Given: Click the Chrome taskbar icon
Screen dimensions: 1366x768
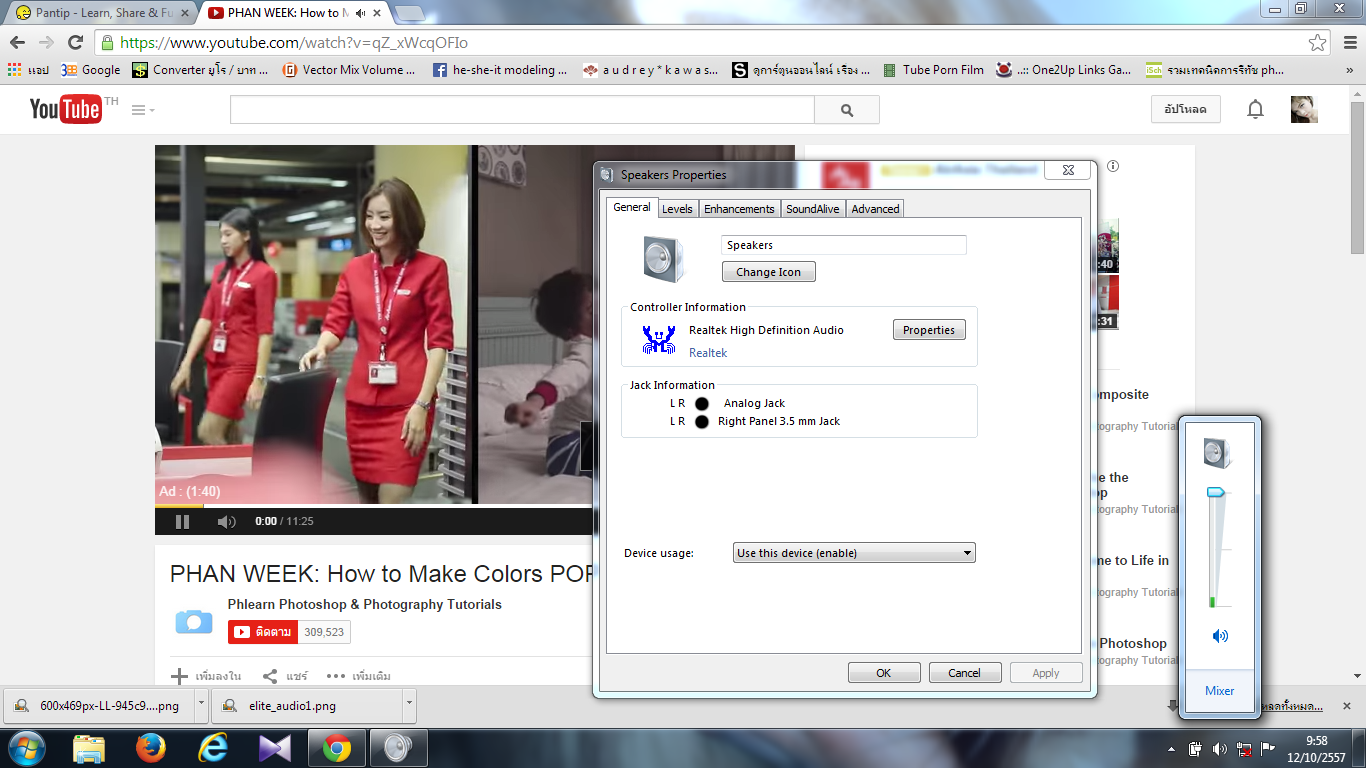Looking at the screenshot, I should tap(337, 748).
